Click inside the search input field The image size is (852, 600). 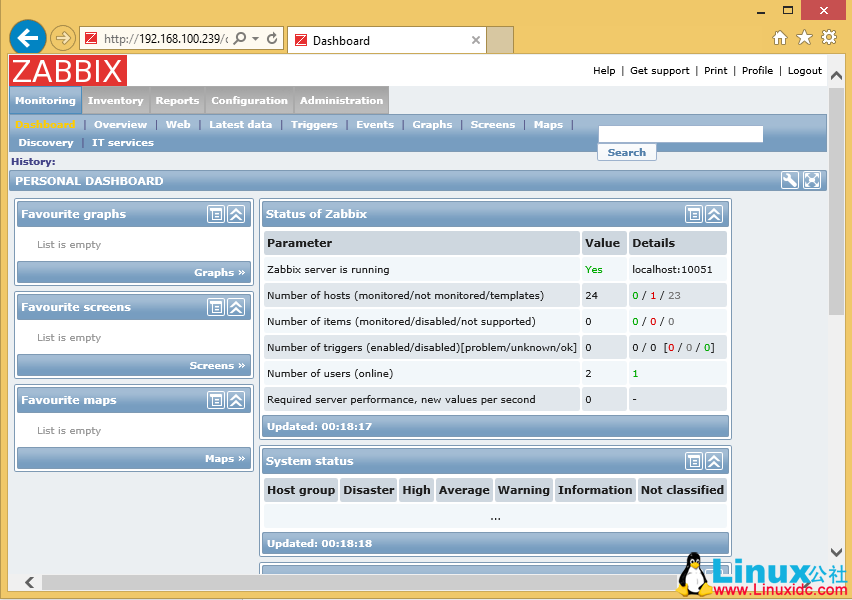[680, 133]
